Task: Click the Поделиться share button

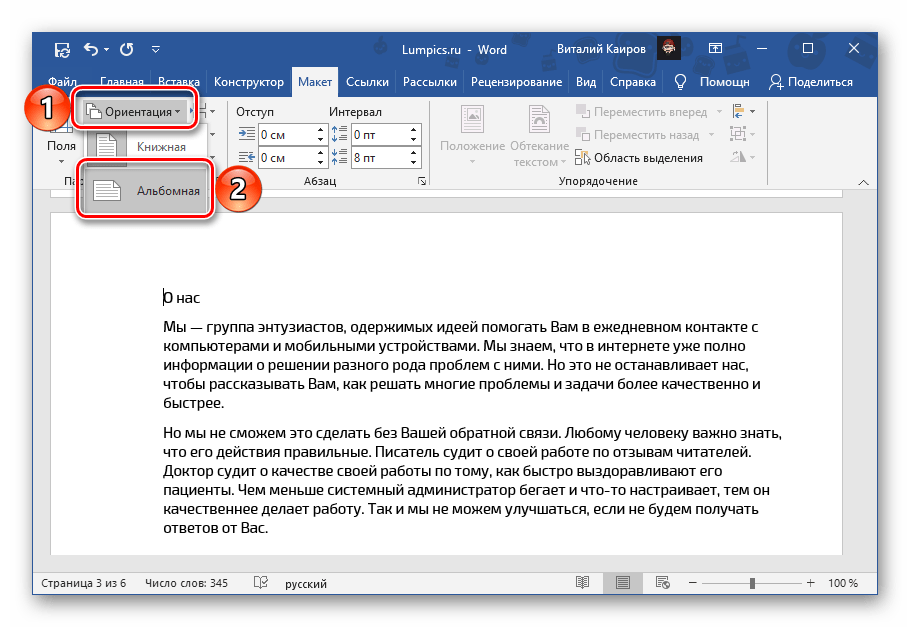Action: click(811, 82)
